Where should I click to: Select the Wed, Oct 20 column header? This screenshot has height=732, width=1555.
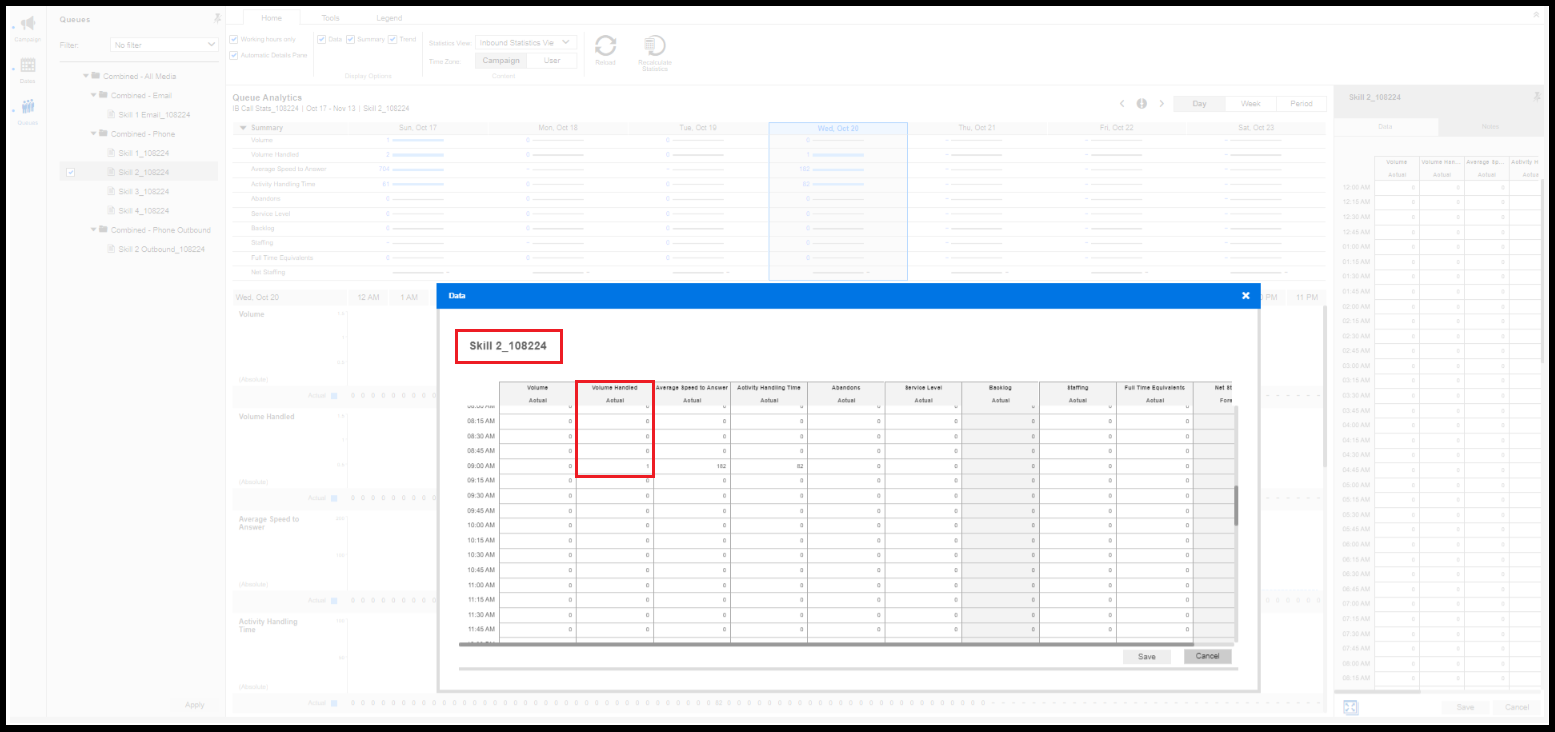pyautogui.click(x=838, y=128)
